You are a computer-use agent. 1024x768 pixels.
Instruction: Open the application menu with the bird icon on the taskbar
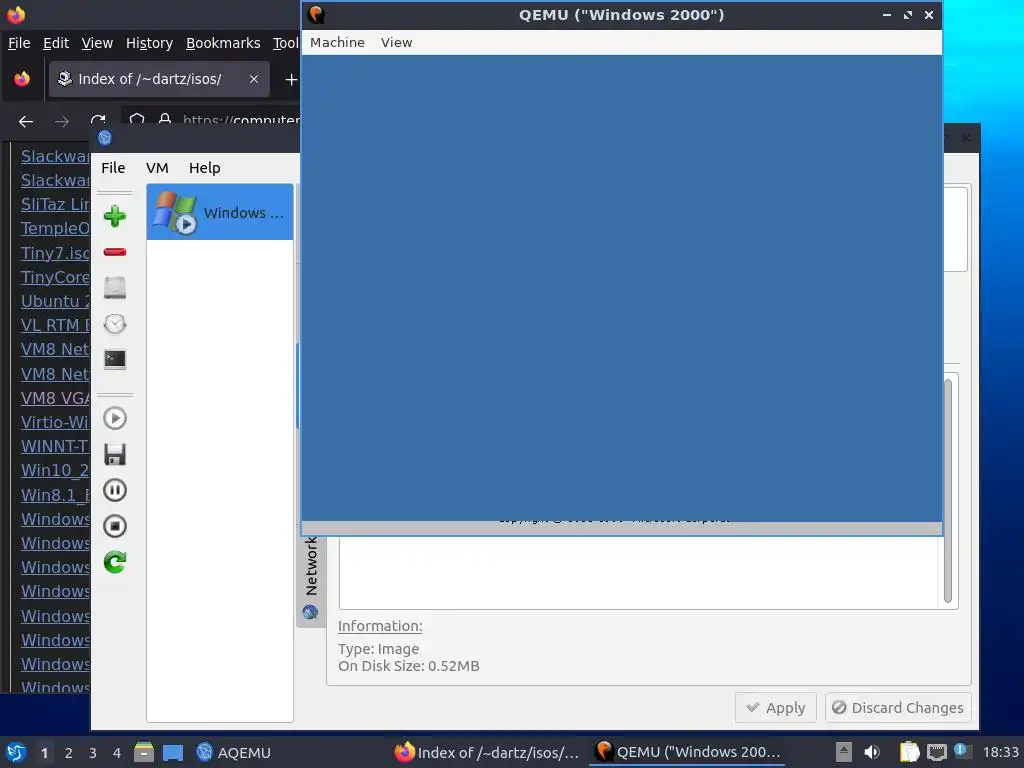coord(16,752)
